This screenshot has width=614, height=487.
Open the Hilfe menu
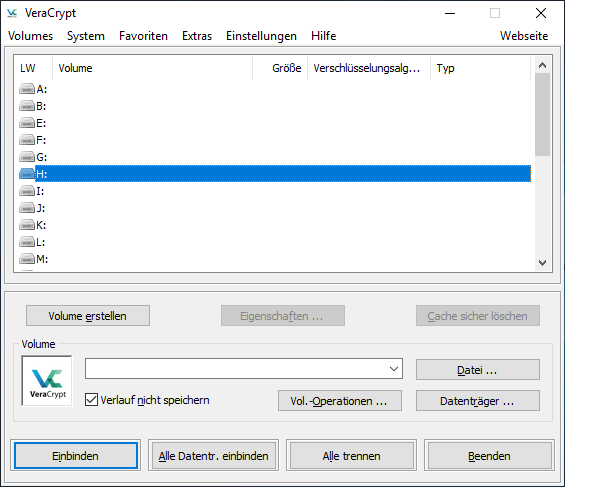[323, 36]
